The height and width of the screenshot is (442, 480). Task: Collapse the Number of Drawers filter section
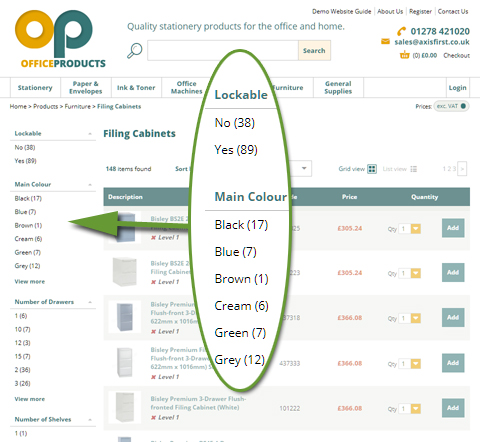pyautogui.click(x=90, y=302)
